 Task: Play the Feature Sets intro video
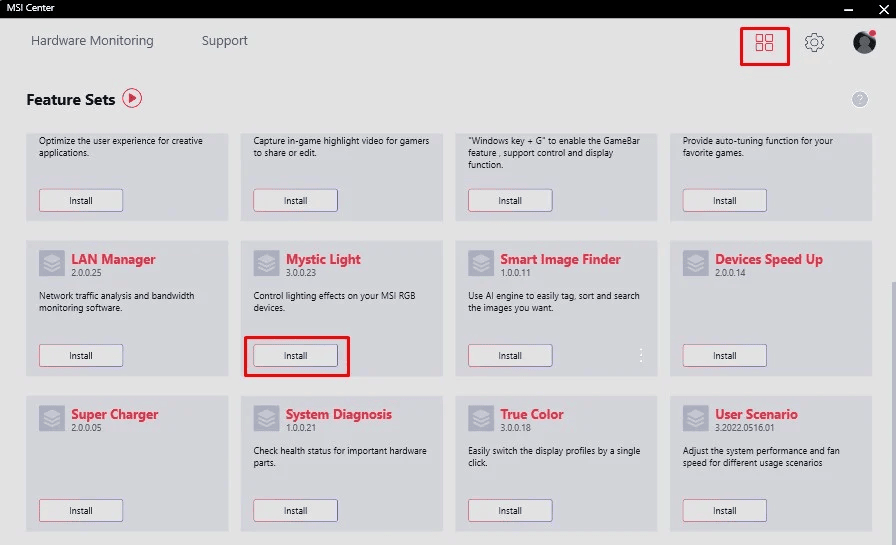pos(132,98)
